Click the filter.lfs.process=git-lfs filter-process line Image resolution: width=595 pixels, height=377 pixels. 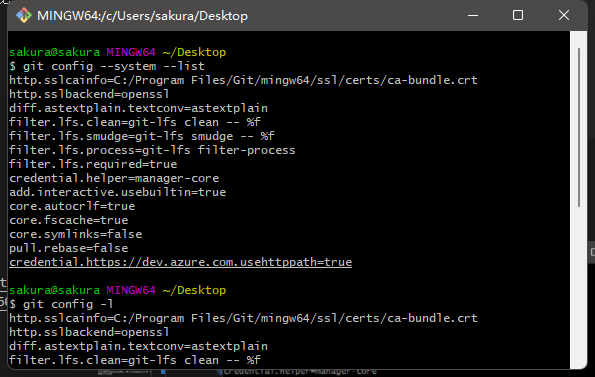(x=152, y=150)
